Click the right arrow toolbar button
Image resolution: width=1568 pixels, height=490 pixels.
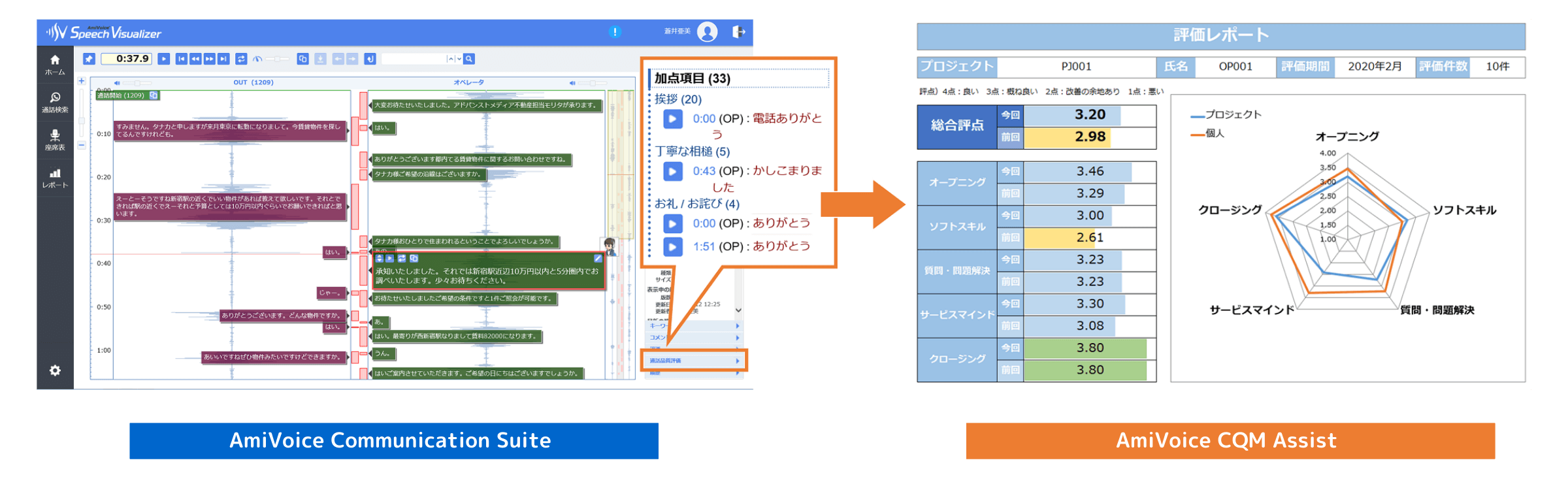tap(352, 59)
